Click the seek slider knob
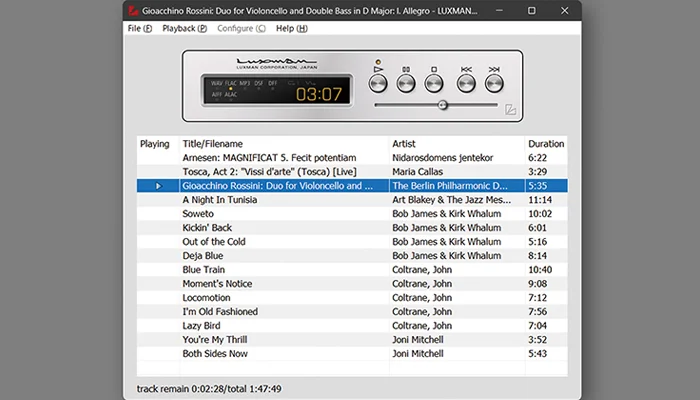Image resolution: width=700 pixels, height=400 pixels. (442, 104)
